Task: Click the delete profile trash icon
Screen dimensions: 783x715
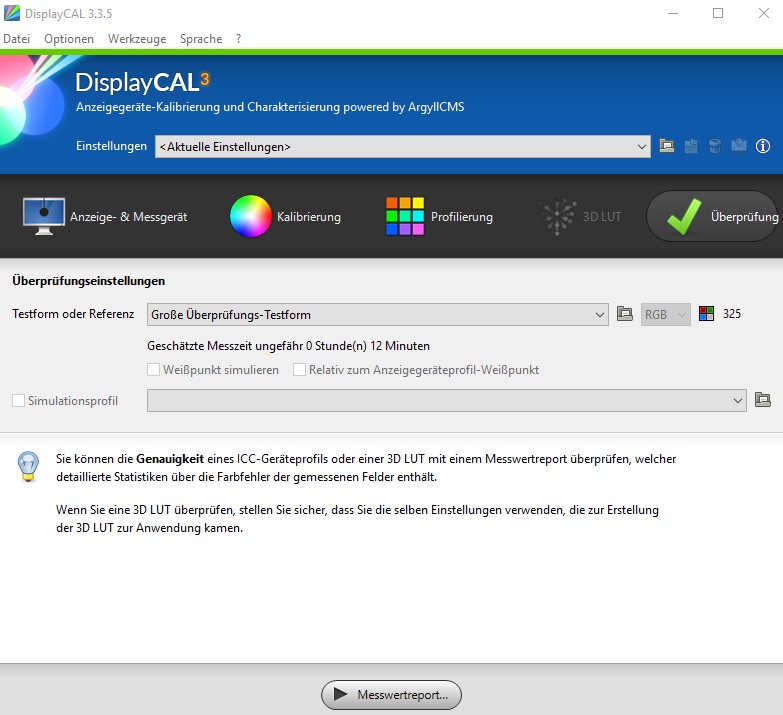Action: pyautogui.click(x=715, y=146)
